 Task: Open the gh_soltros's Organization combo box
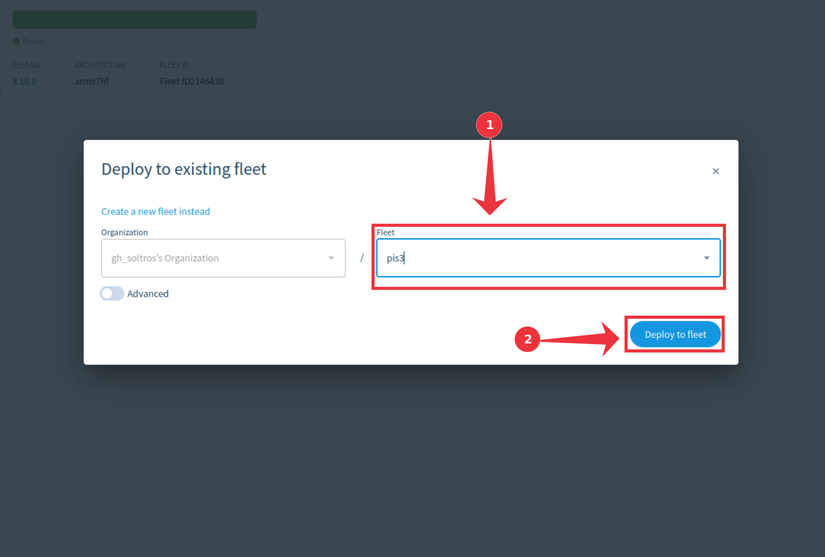point(223,258)
